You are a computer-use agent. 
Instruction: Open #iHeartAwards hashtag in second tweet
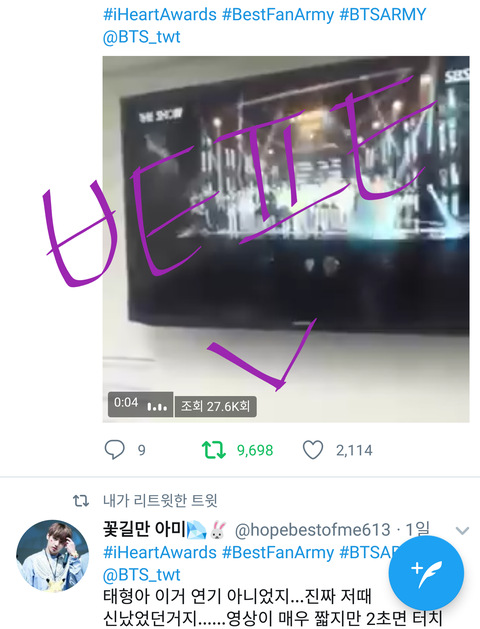pos(160,552)
